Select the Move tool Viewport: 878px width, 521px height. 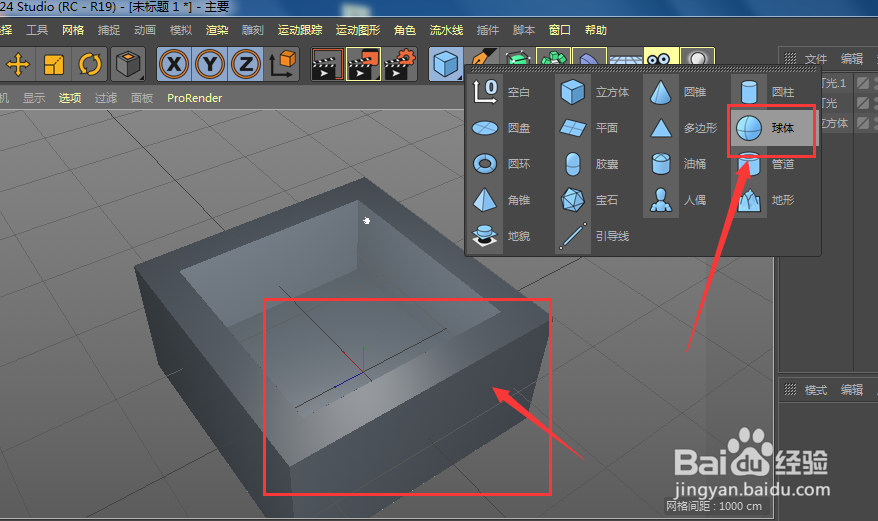coord(18,64)
